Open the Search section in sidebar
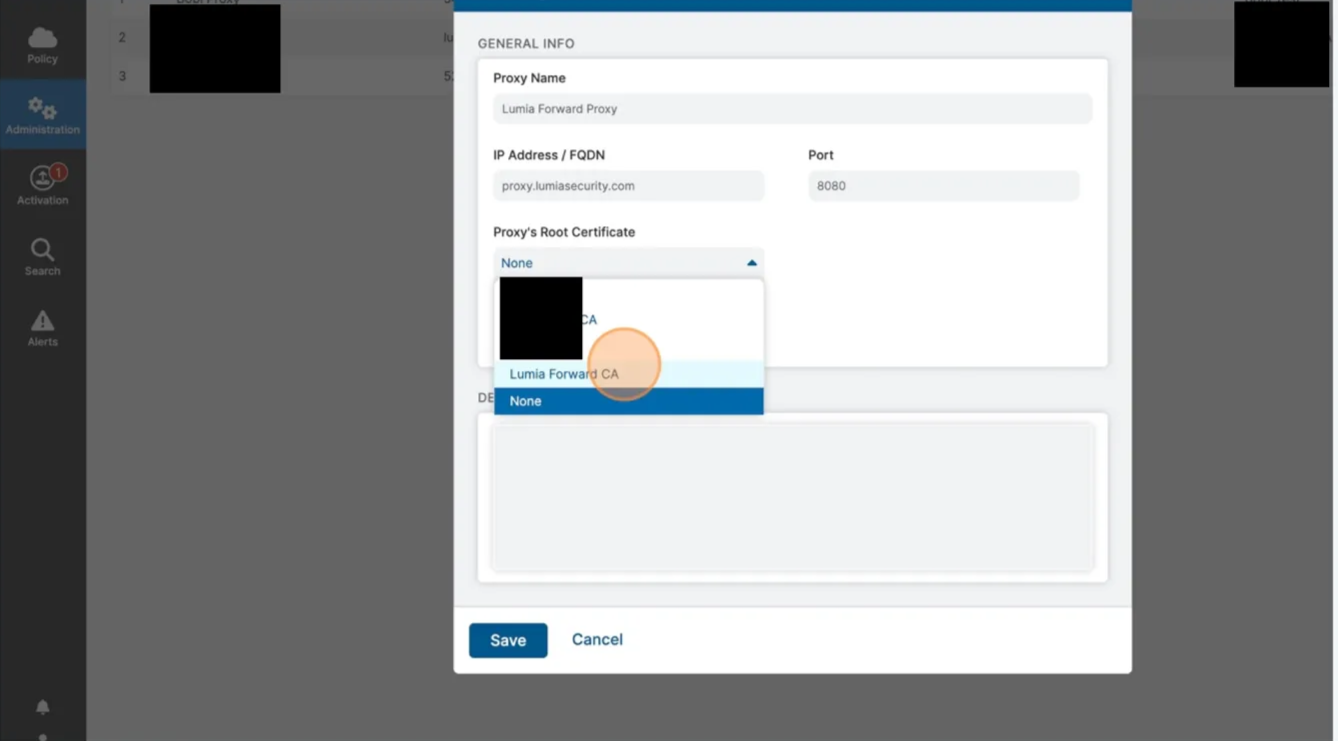The height and width of the screenshot is (741, 1338). tap(42, 257)
